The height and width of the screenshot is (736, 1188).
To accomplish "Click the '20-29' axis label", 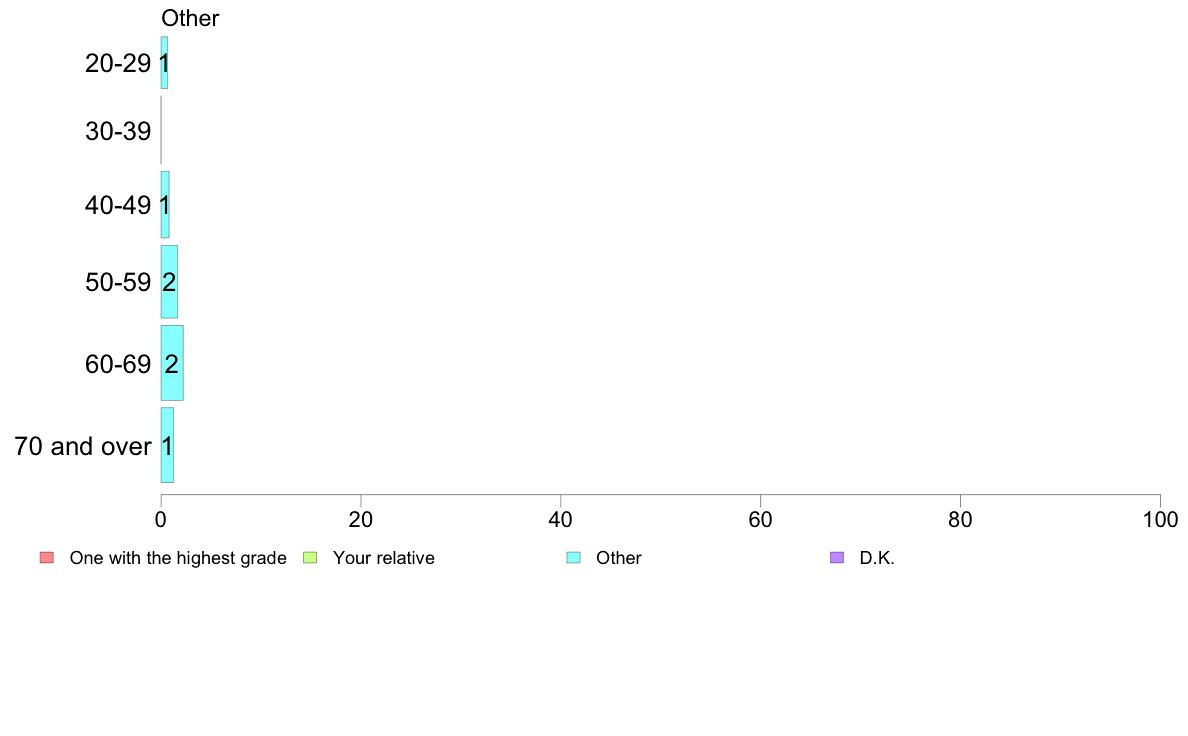I will click(x=118, y=63).
